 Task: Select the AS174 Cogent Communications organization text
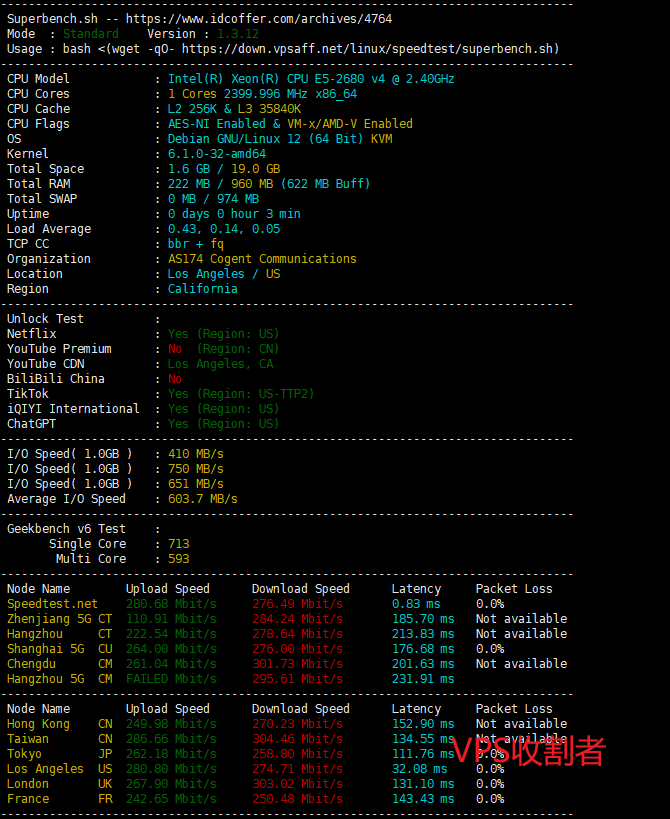click(262, 259)
